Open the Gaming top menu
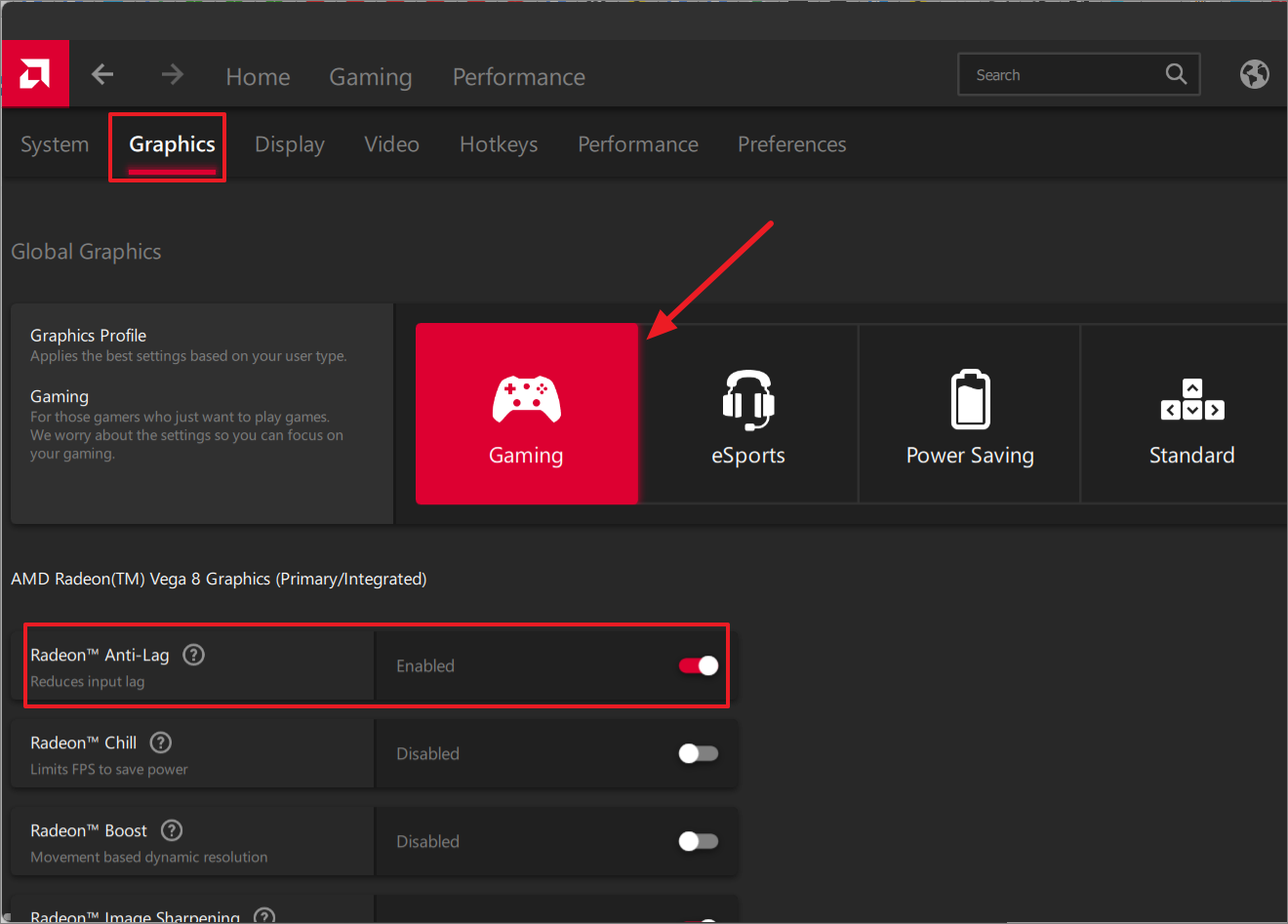This screenshot has width=1288, height=924. click(x=371, y=77)
